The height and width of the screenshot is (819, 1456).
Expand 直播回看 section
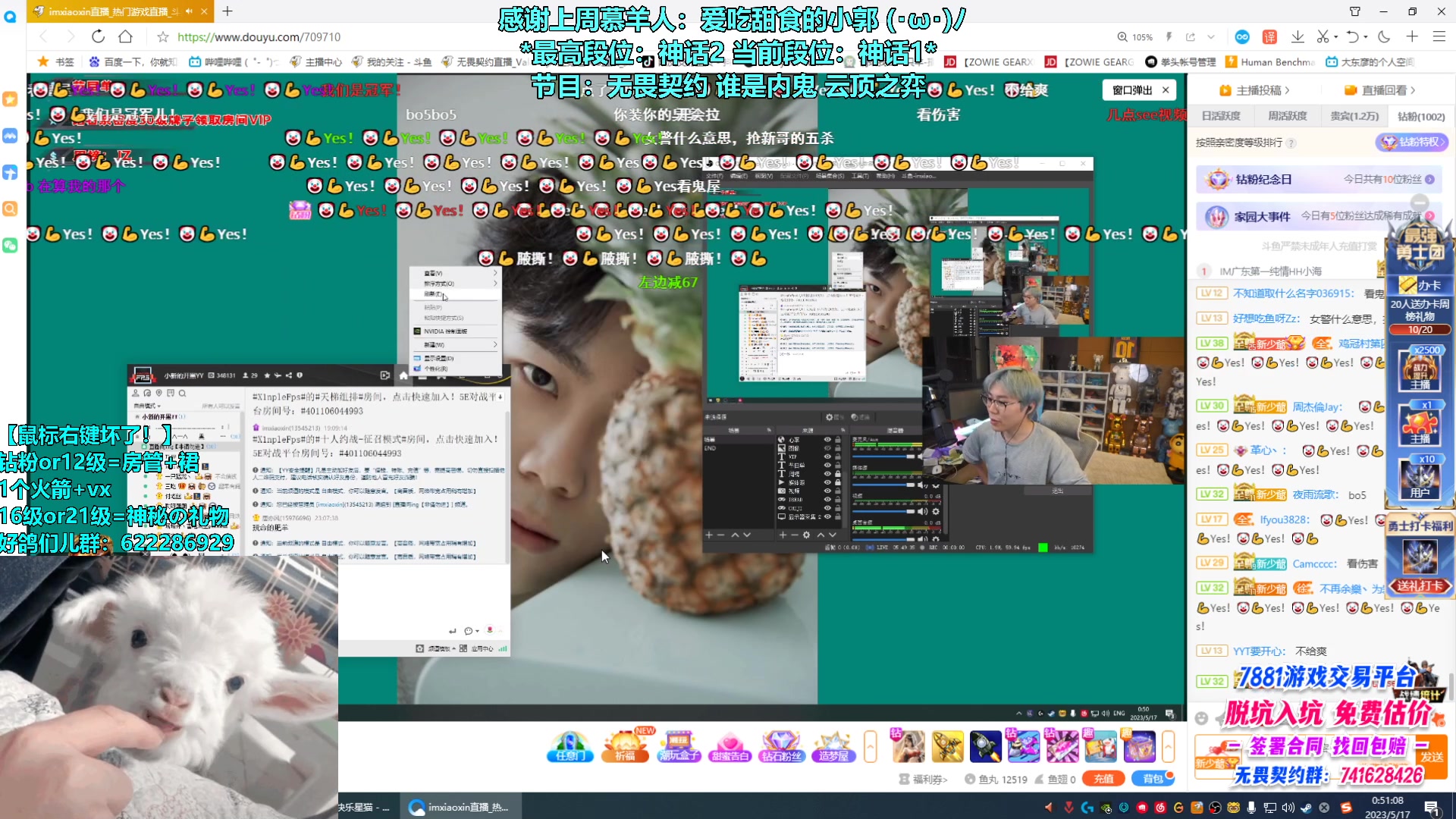coord(1379,90)
